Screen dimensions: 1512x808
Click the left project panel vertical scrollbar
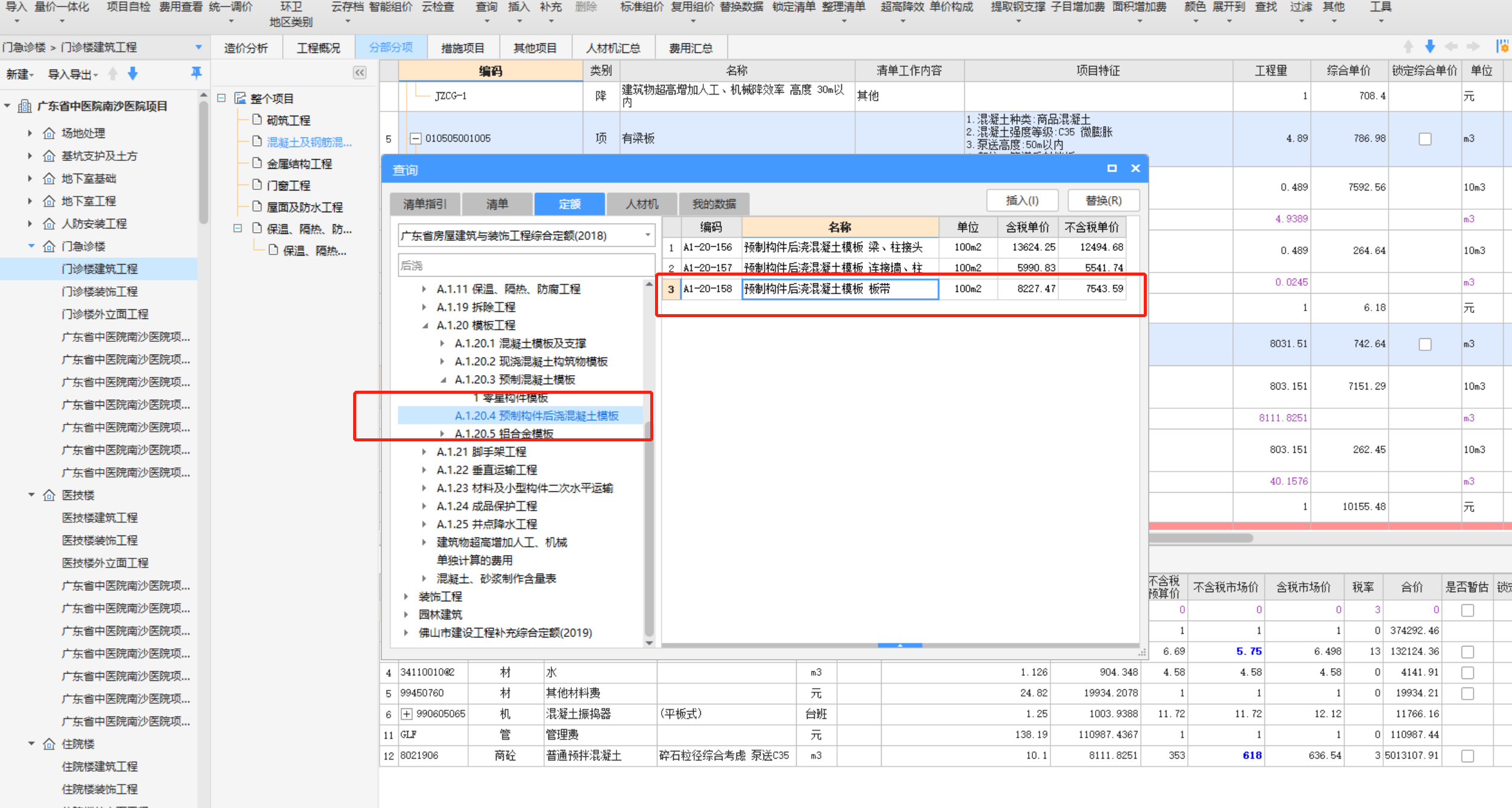(203, 162)
